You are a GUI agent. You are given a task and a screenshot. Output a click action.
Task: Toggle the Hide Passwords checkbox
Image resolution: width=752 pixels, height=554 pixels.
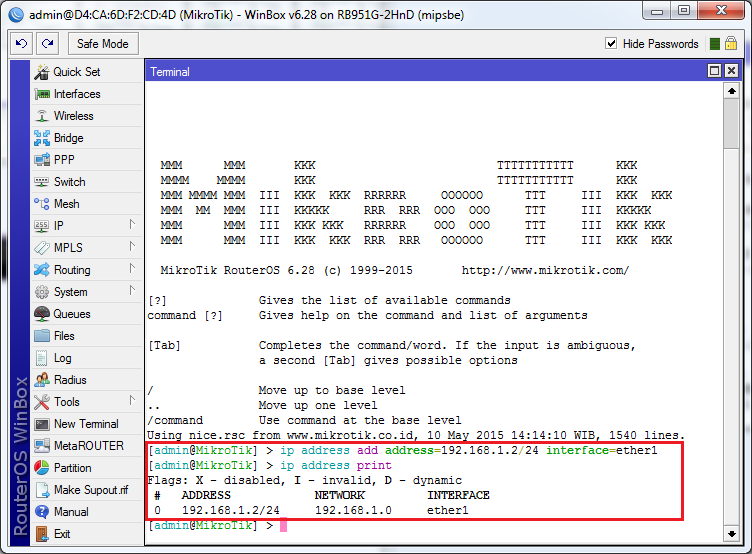tap(611, 44)
